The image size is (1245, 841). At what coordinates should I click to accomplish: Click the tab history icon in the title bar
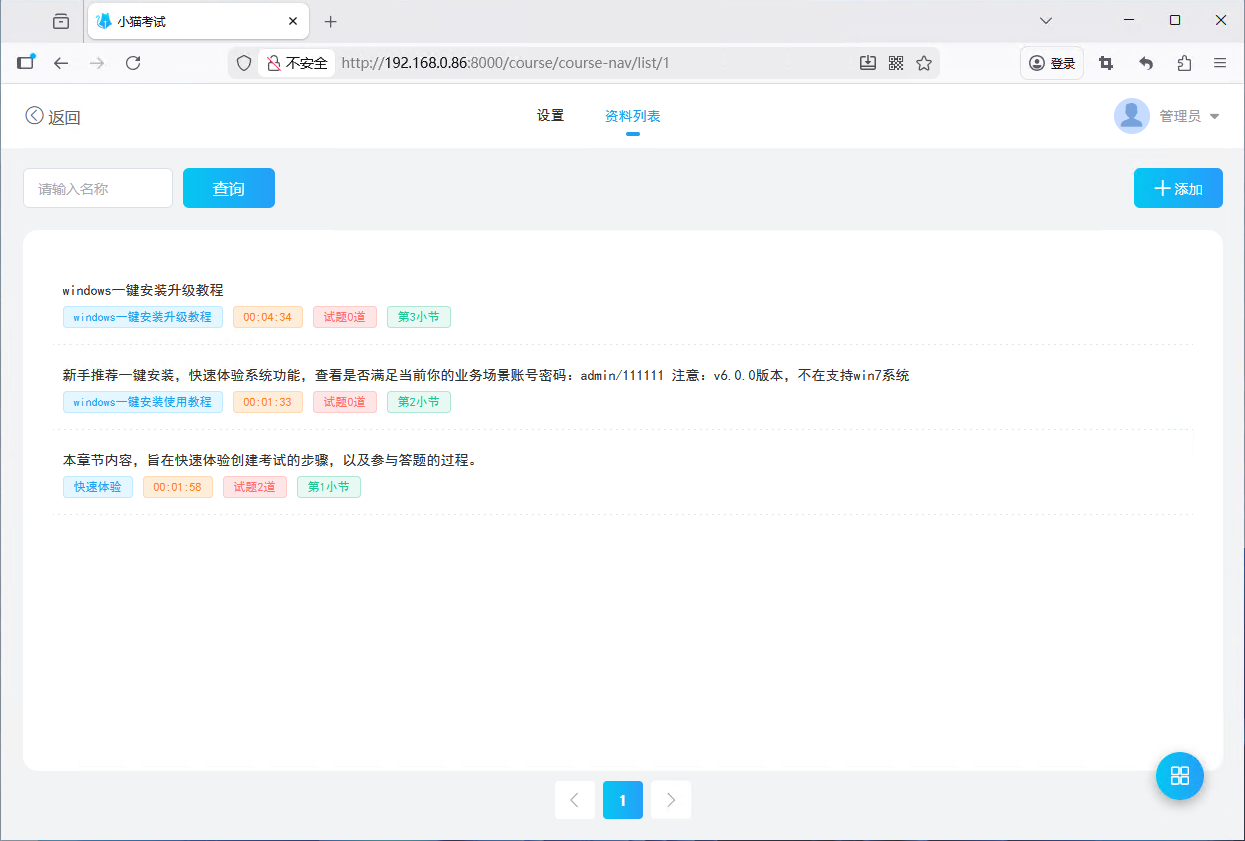[61, 21]
